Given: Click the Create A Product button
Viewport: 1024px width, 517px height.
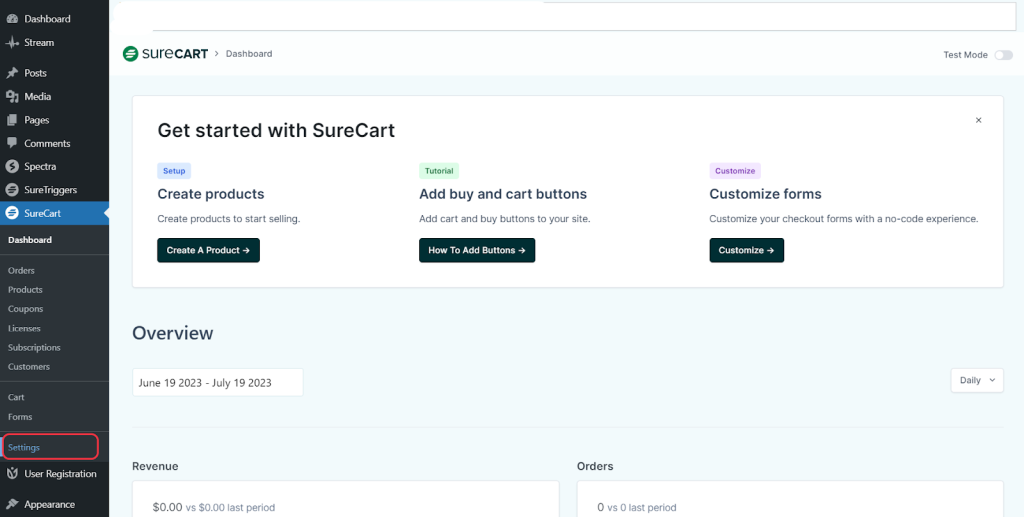Looking at the screenshot, I should coord(208,250).
